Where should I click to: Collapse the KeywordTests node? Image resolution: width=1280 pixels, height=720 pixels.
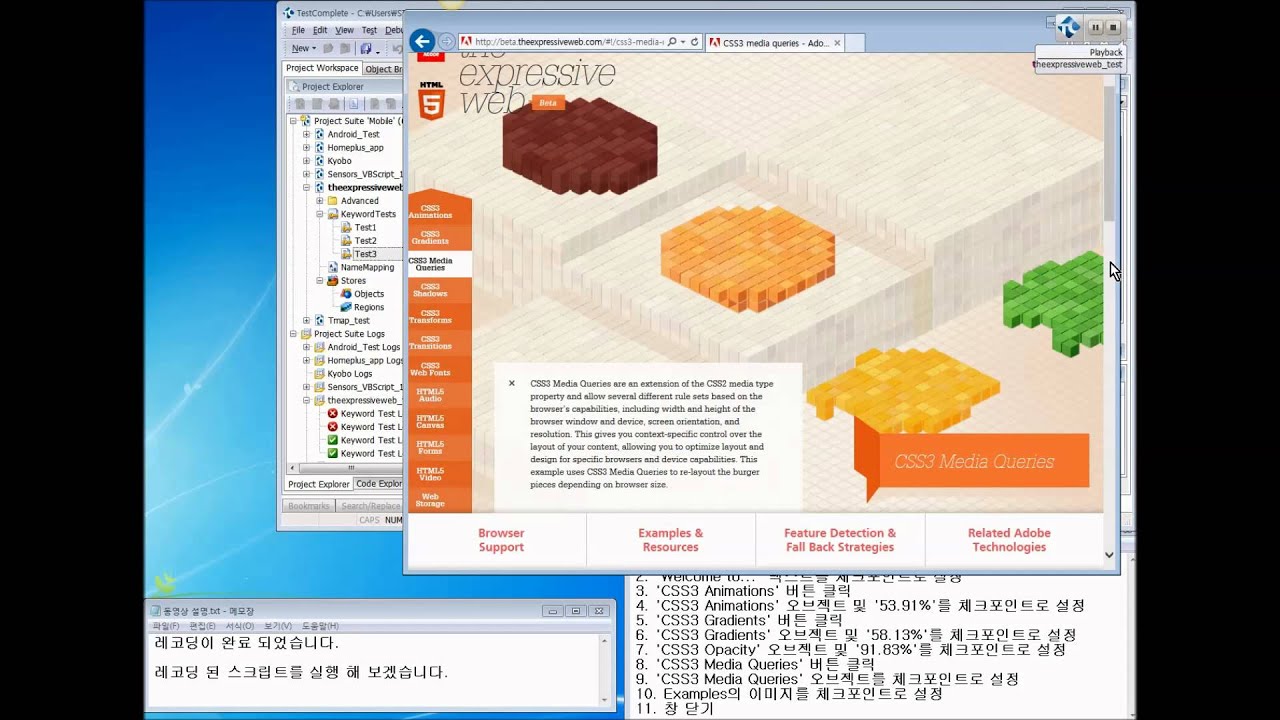[x=320, y=214]
